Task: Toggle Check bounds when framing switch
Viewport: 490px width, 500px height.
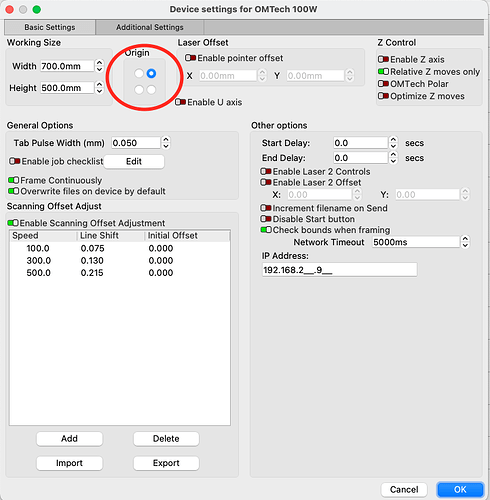Action: 266,230
